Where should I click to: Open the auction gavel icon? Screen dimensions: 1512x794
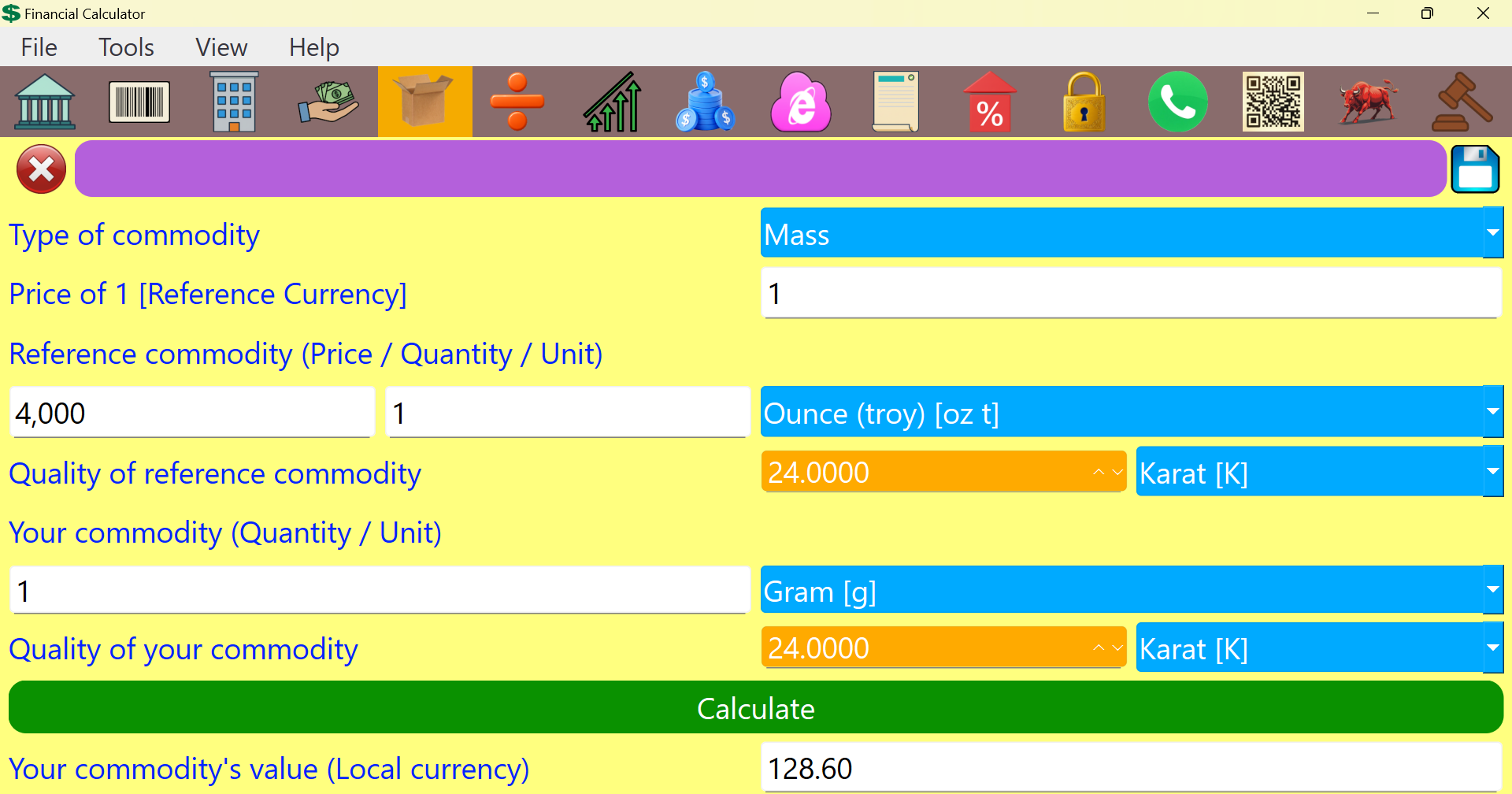coord(1462,102)
